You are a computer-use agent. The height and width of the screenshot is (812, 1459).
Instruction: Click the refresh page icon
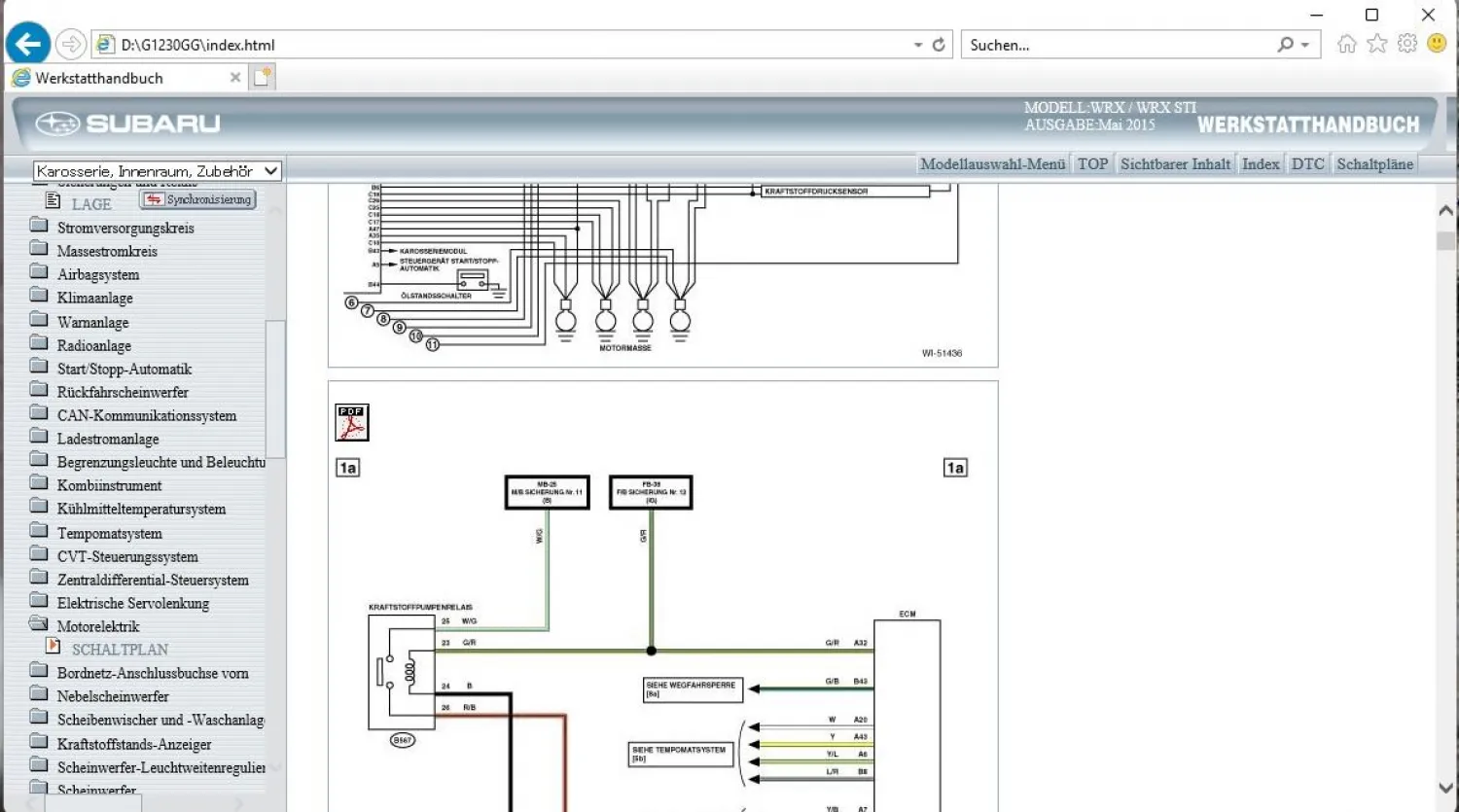pos(939,45)
